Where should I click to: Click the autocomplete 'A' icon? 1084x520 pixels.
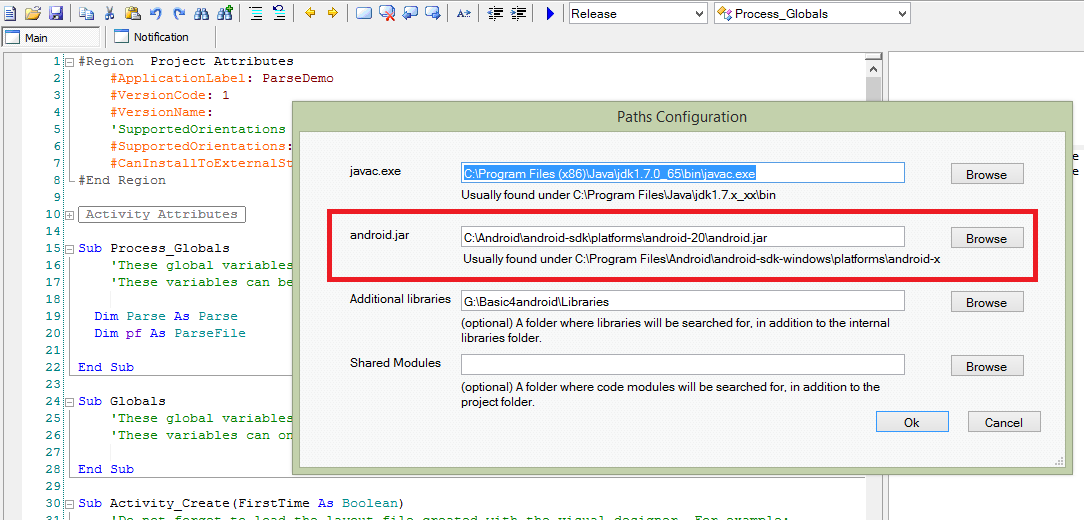[x=464, y=13]
